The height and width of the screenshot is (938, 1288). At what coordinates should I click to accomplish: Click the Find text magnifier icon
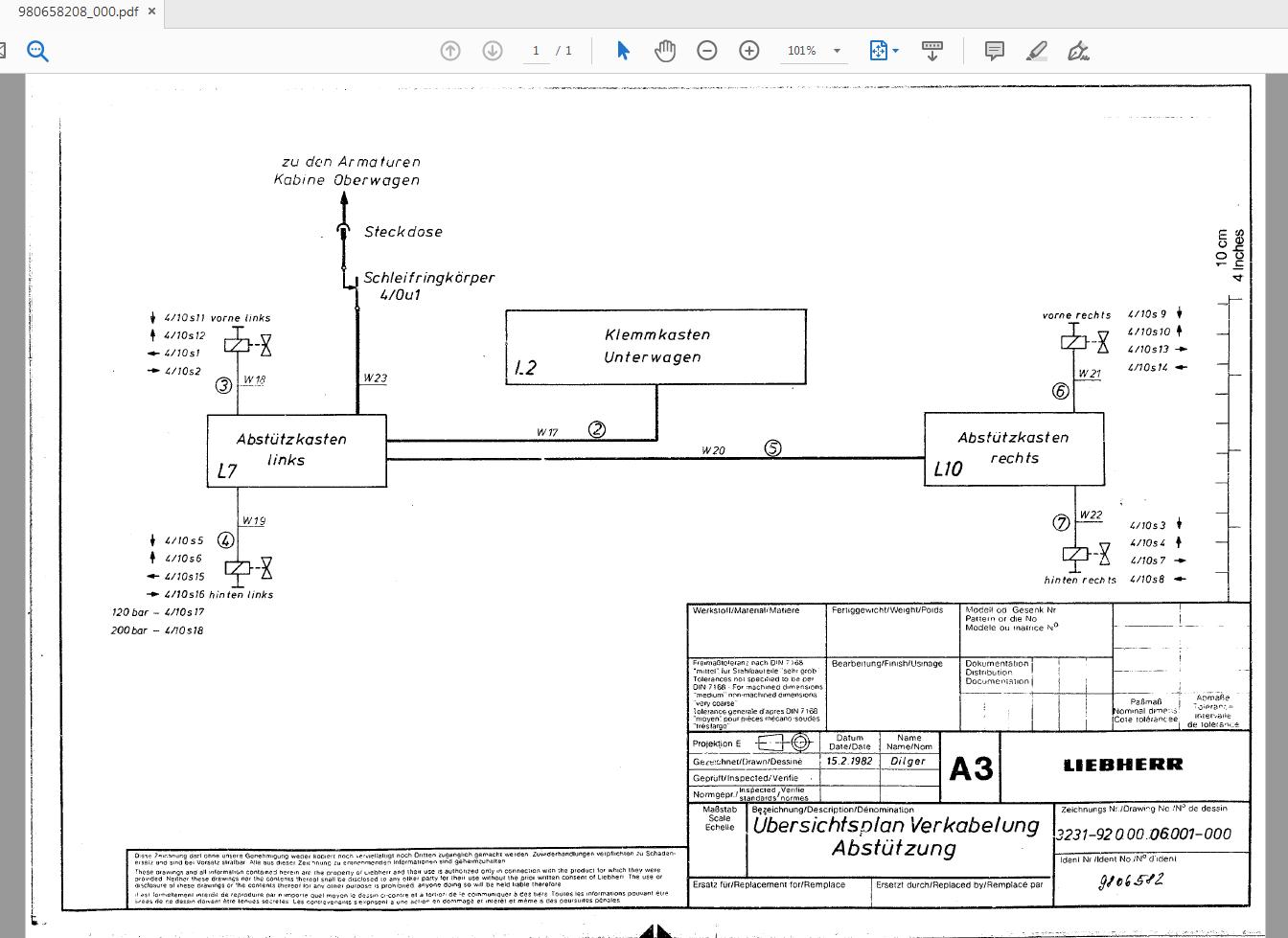(x=37, y=51)
